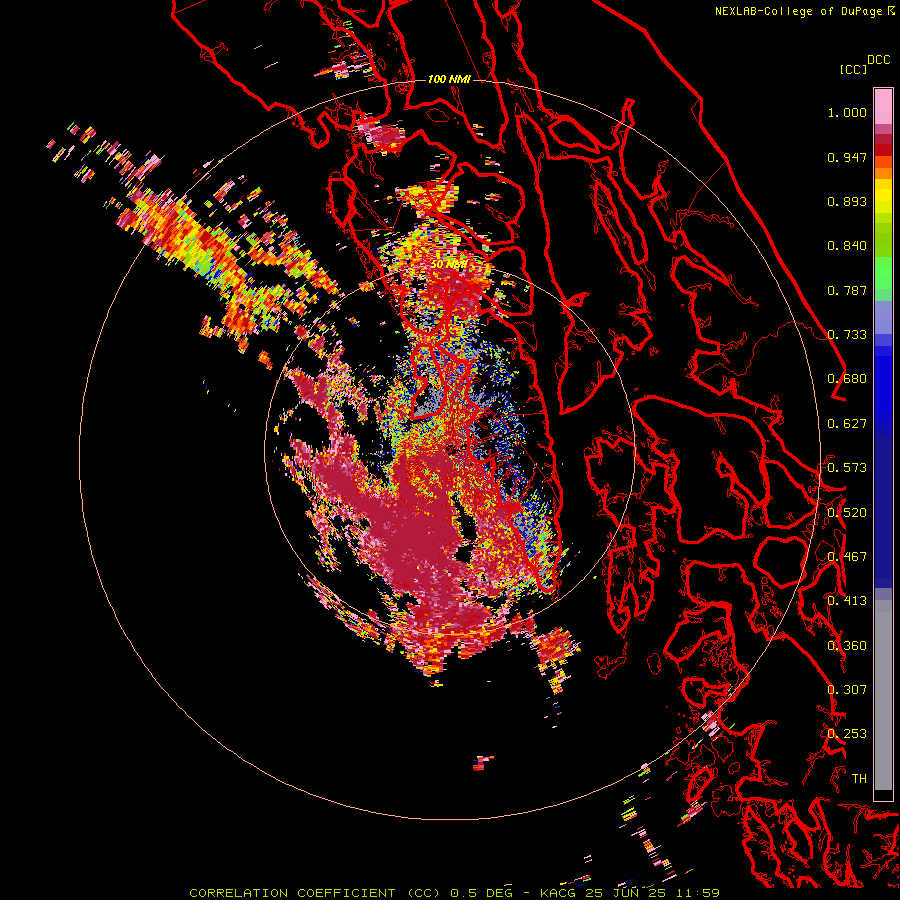Click the 0.947 scale value
The height and width of the screenshot is (900, 900).
[847, 157]
